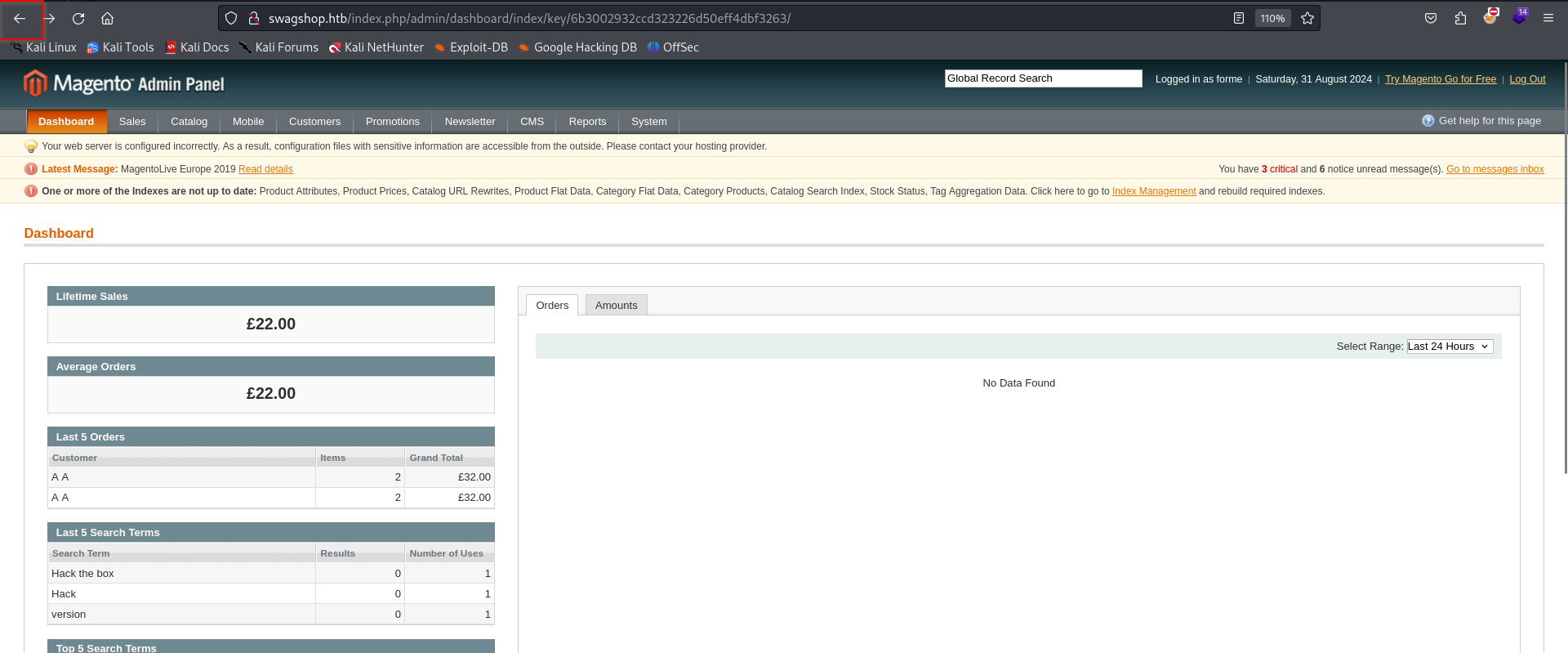1568x653 pixels.
Task: Open the Save to Pocket icon
Action: point(1431,18)
